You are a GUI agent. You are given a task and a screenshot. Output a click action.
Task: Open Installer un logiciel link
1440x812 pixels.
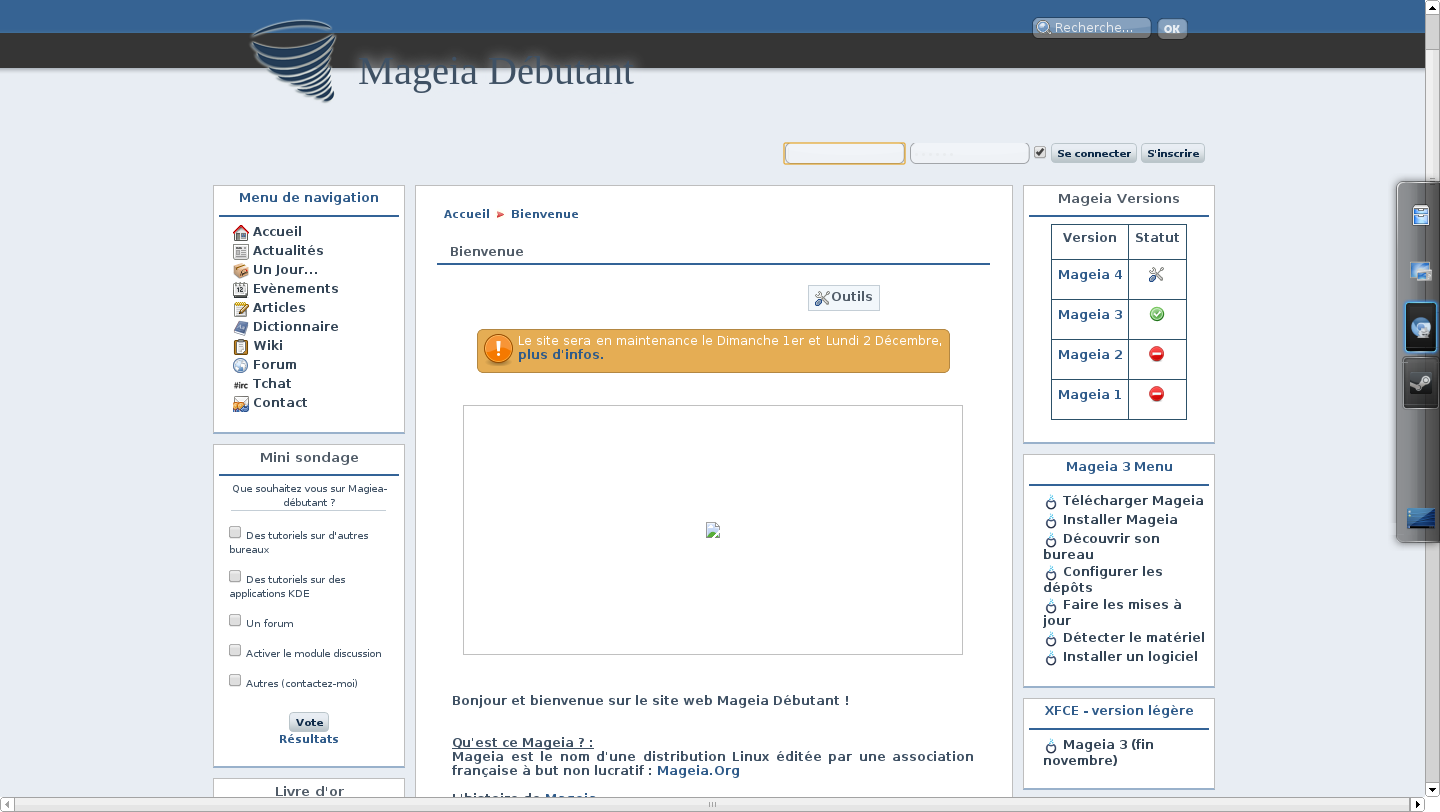point(1130,657)
